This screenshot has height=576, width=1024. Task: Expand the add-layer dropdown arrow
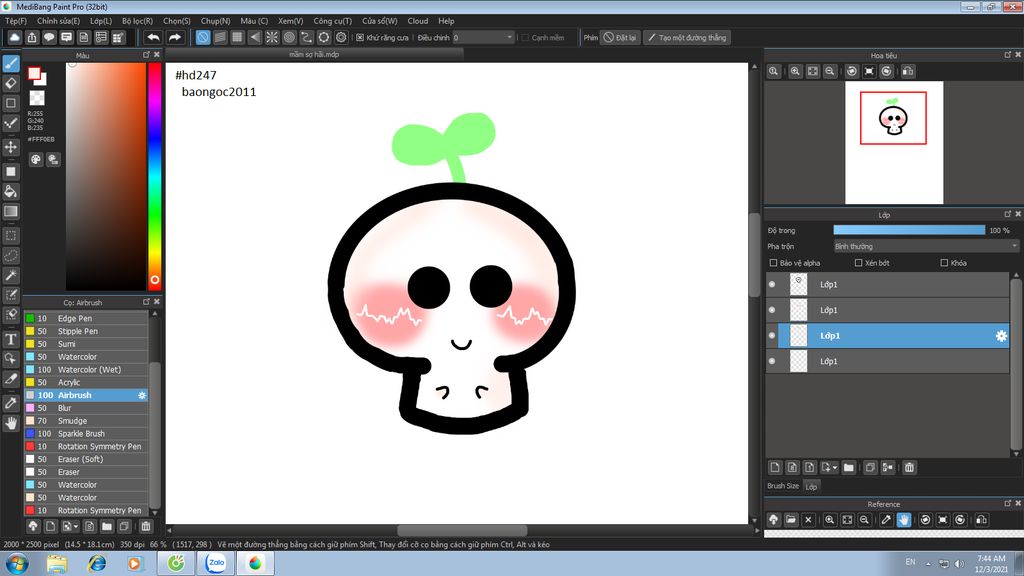click(835, 468)
